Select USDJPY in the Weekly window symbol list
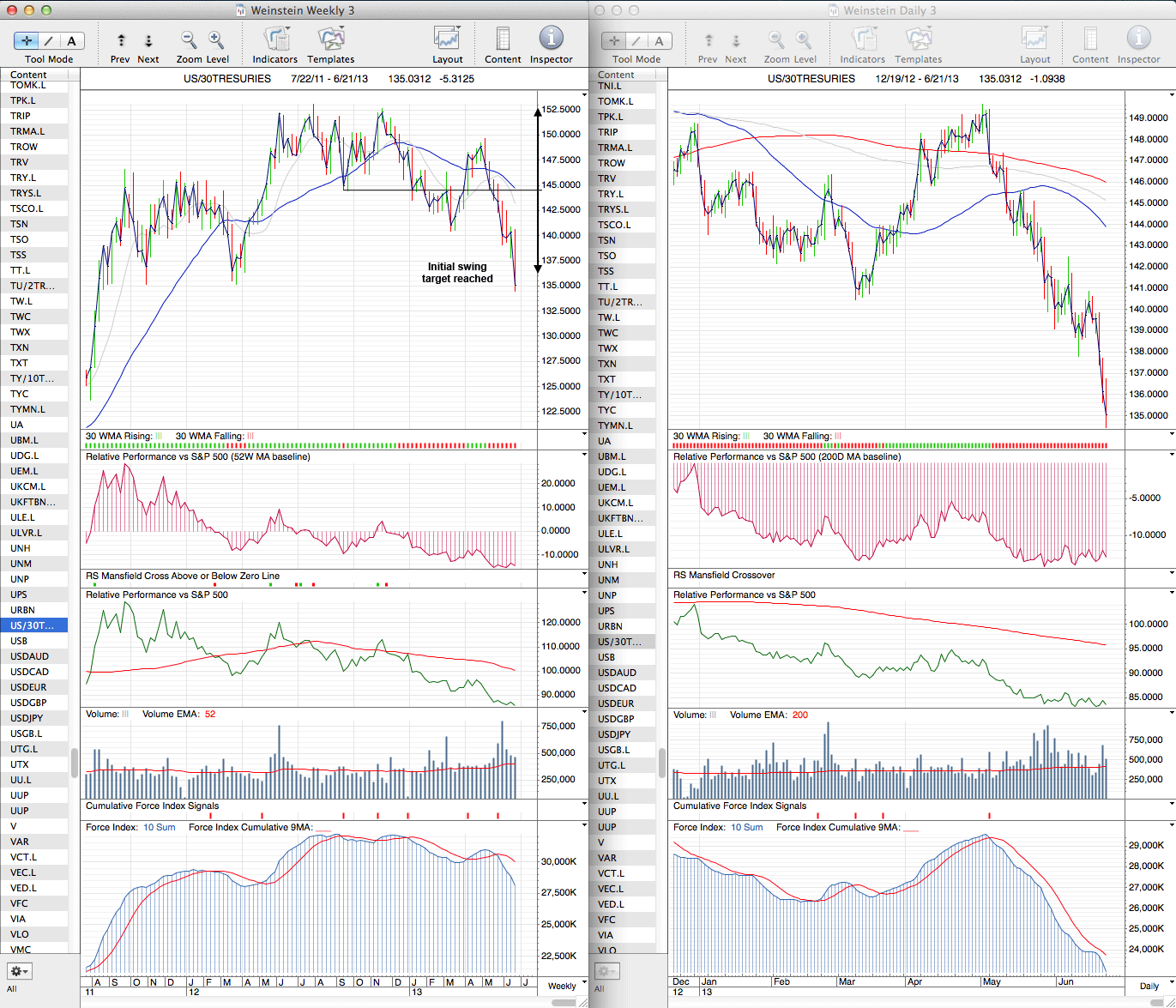1176x1008 pixels. (x=27, y=718)
